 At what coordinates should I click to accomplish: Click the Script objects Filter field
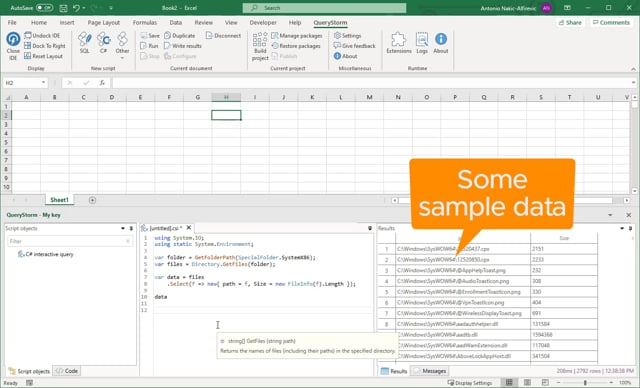coord(70,241)
